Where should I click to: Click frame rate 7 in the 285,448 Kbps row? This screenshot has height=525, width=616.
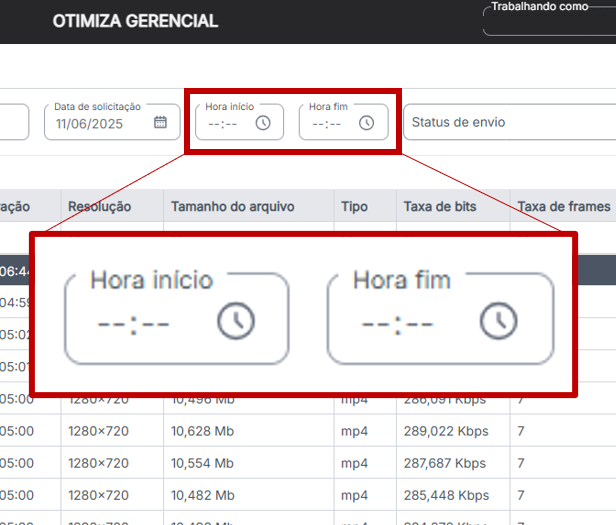[x=521, y=495]
